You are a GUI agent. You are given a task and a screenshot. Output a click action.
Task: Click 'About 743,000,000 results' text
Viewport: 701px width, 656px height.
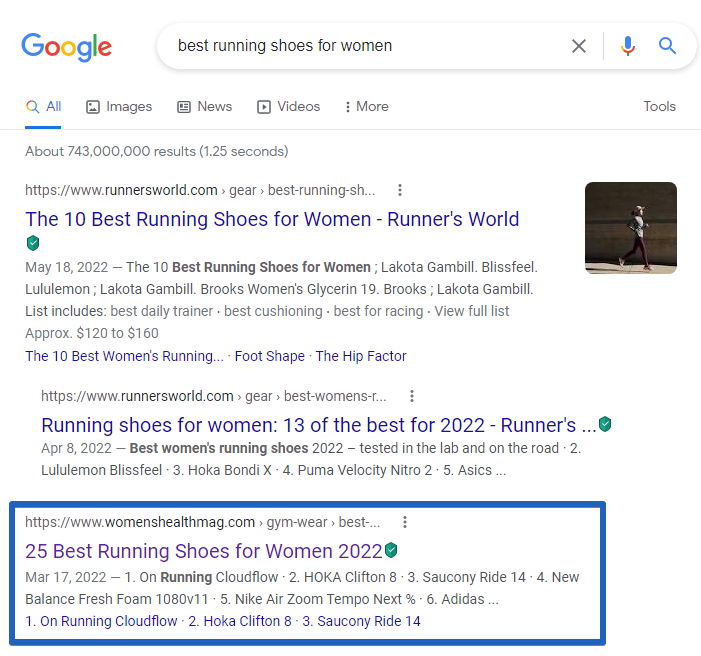[x=156, y=151]
